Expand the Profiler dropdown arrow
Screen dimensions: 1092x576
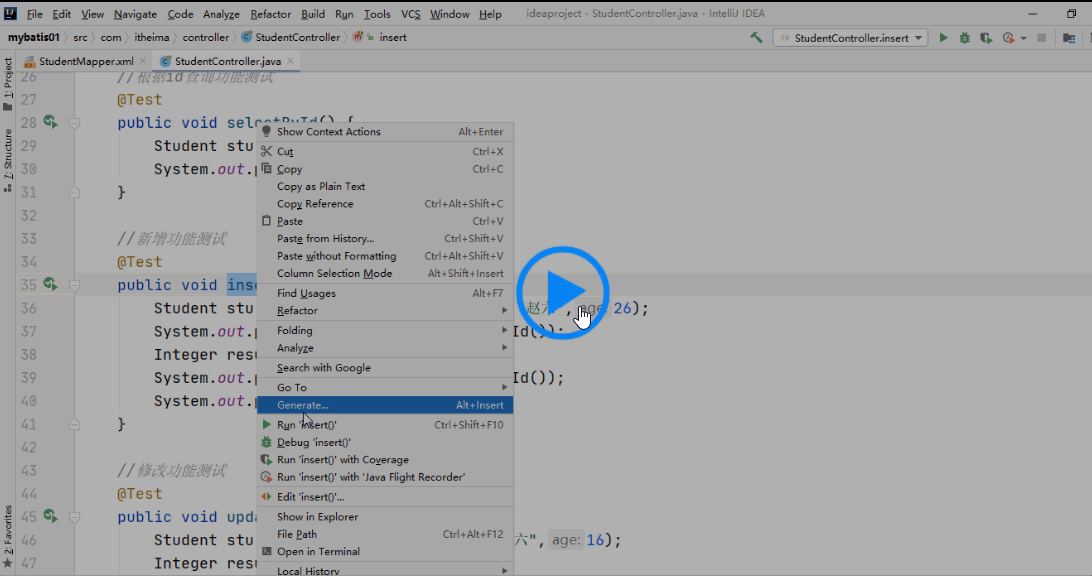[1022, 37]
